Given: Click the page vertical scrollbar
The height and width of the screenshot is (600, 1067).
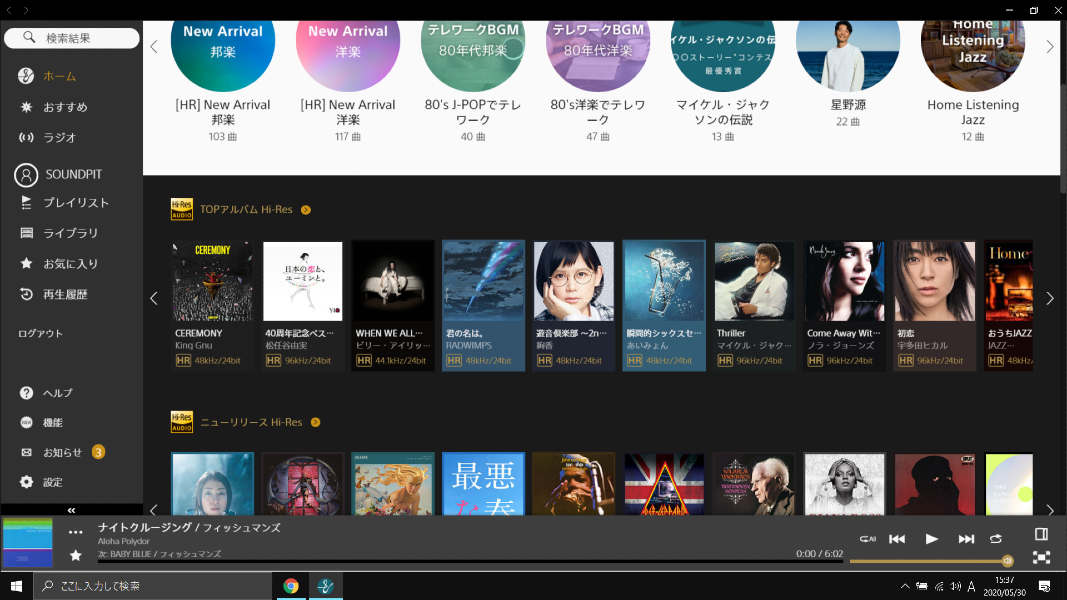Looking at the screenshot, I should (1063, 109).
